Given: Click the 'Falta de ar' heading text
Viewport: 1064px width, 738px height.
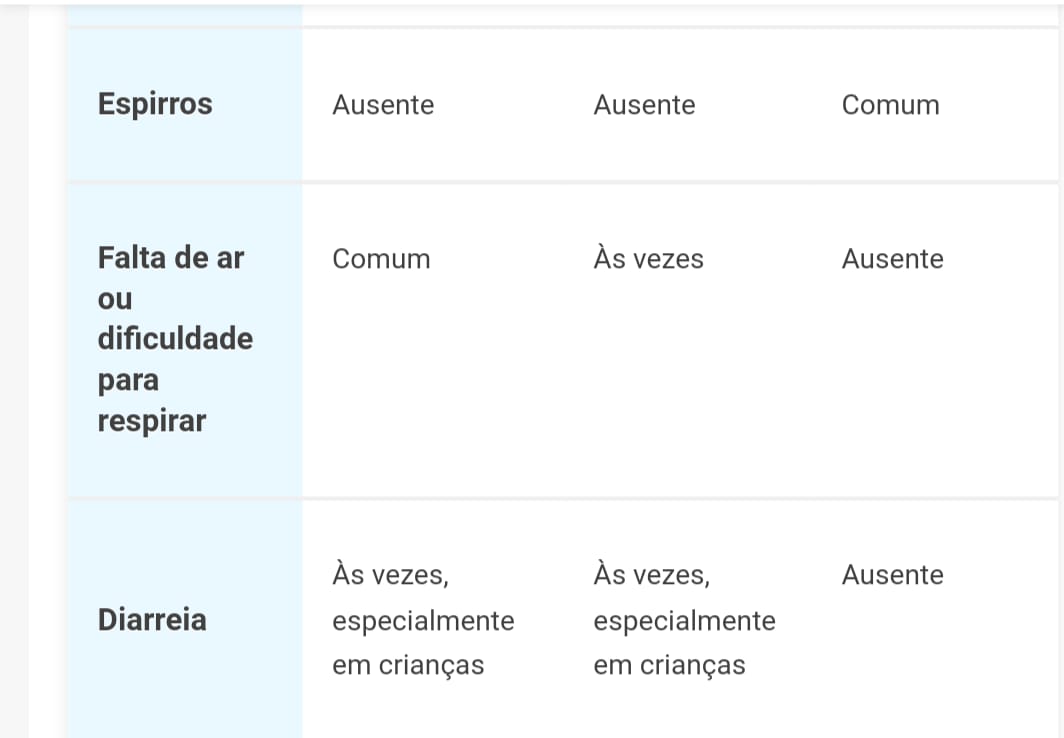Looking at the screenshot, I should point(171,257).
